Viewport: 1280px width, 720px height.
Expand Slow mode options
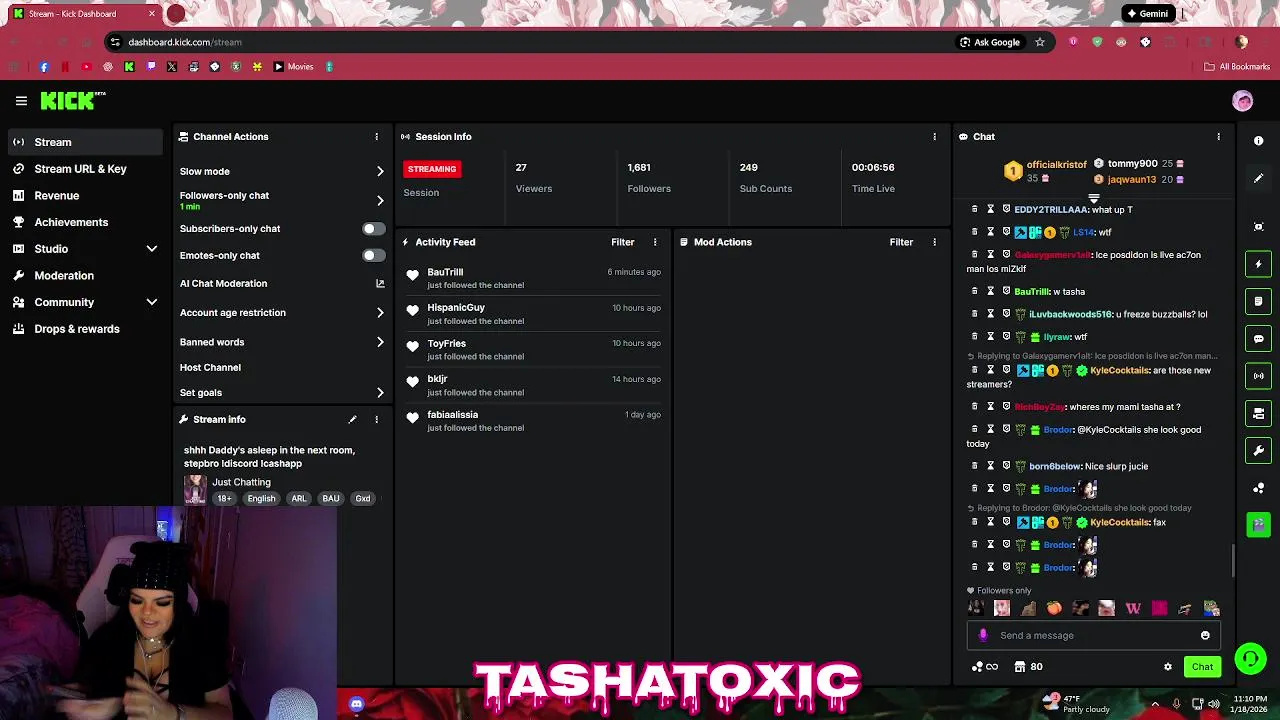point(380,172)
